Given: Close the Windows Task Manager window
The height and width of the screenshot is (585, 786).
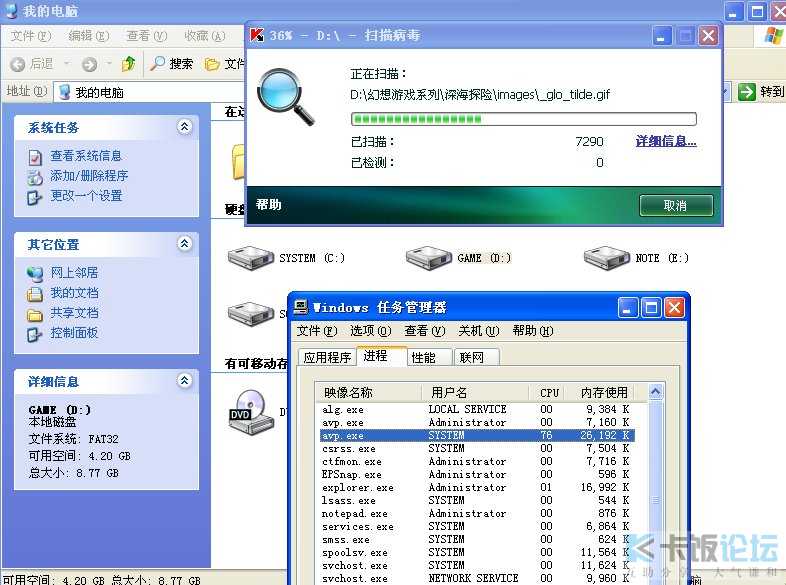Looking at the screenshot, I should coord(675,308).
